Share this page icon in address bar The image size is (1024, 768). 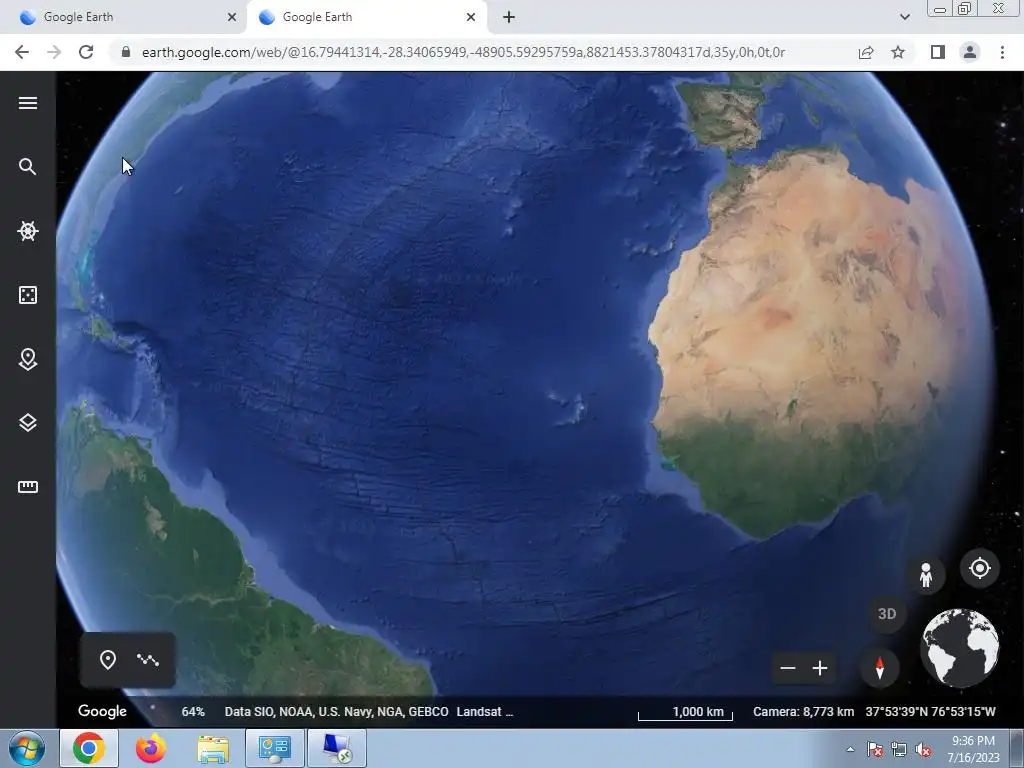coord(866,52)
